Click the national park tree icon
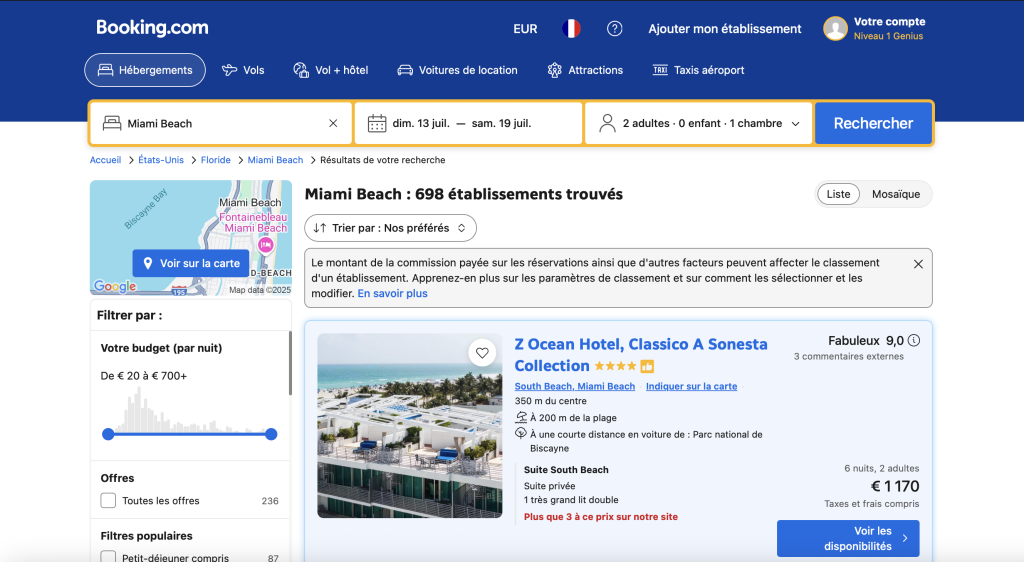The width and height of the screenshot is (1024, 562). click(x=521, y=433)
